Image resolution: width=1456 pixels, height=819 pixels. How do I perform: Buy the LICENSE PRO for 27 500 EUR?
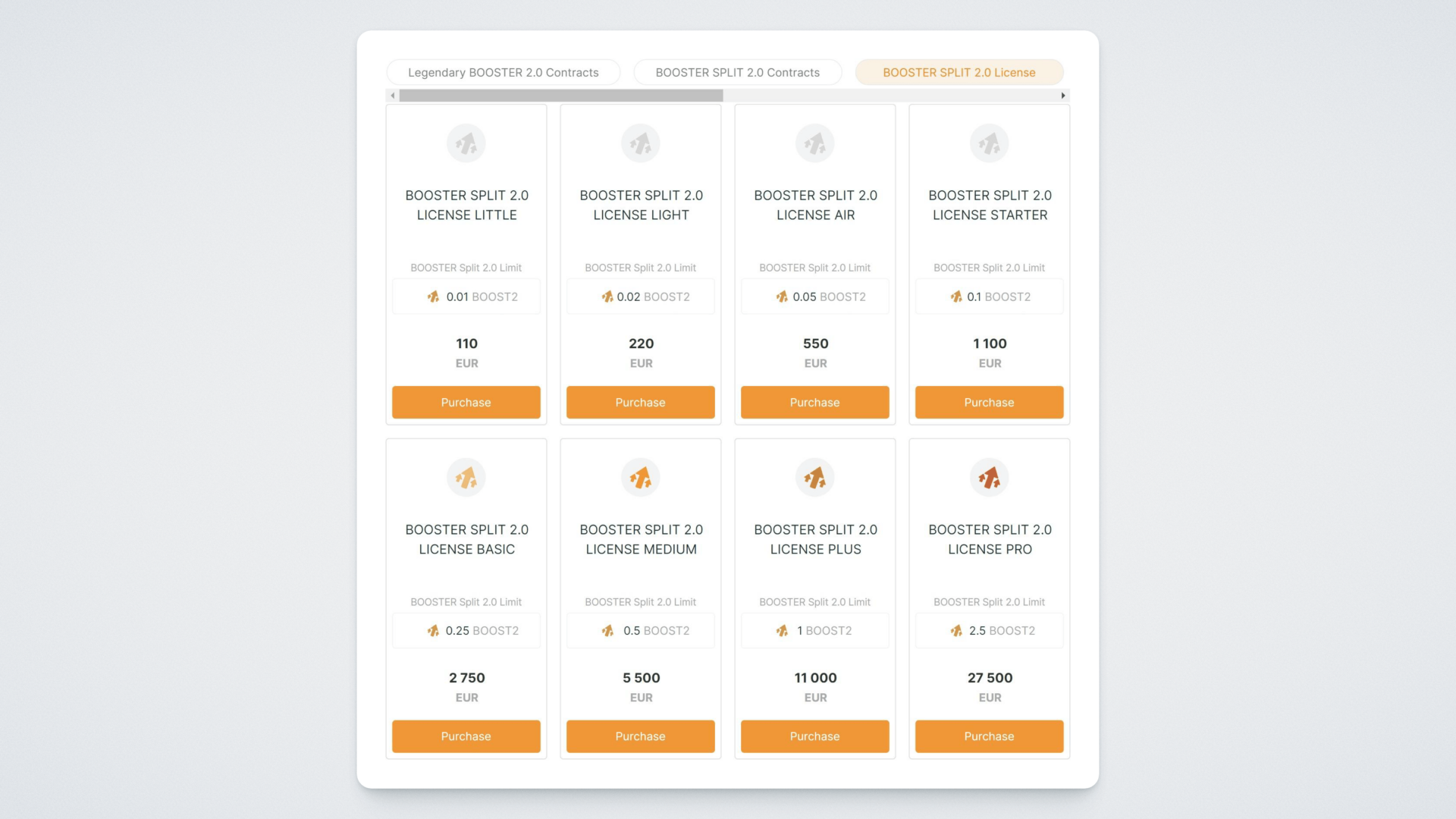(989, 736)
